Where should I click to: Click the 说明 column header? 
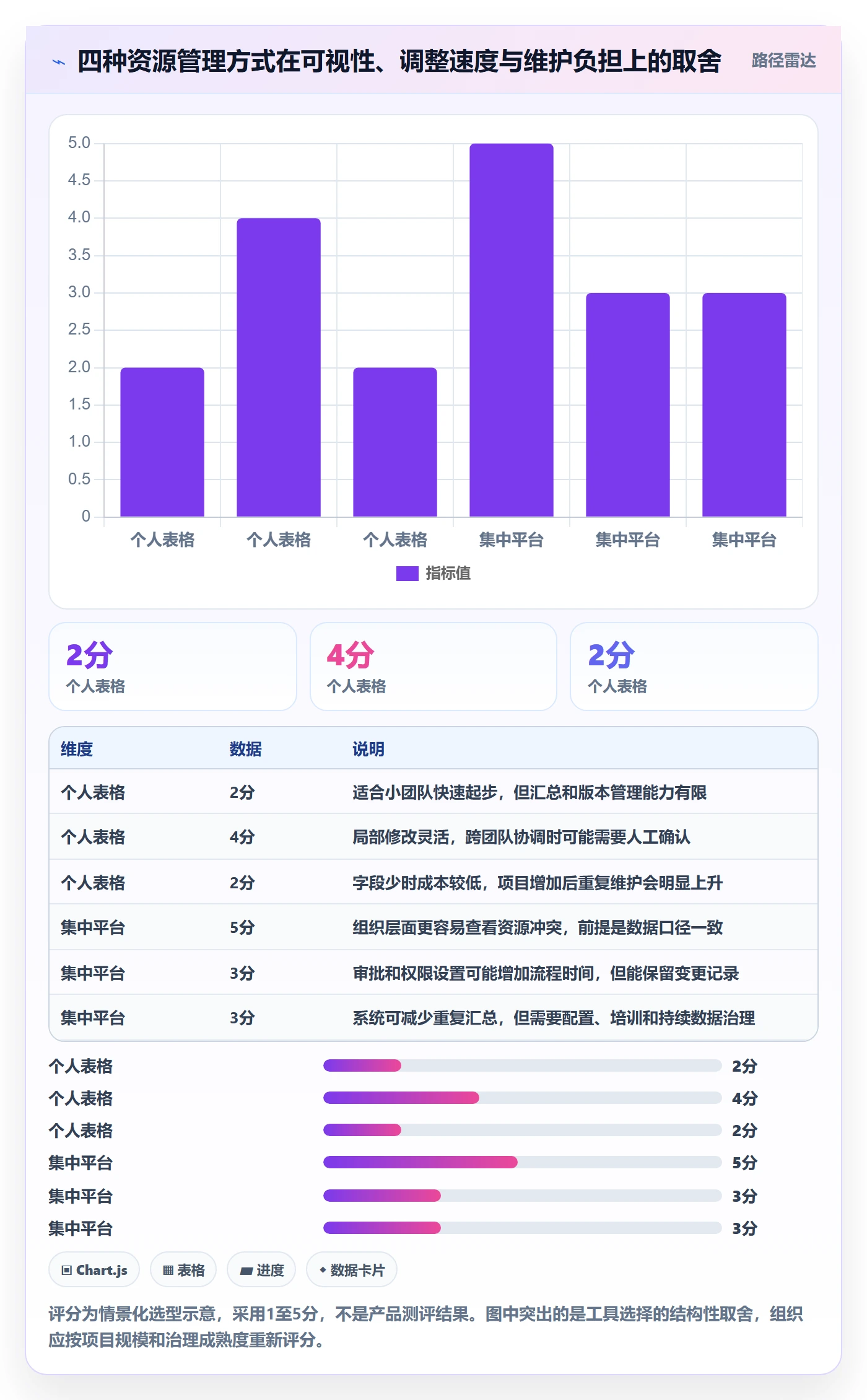[x=368, y=749]
